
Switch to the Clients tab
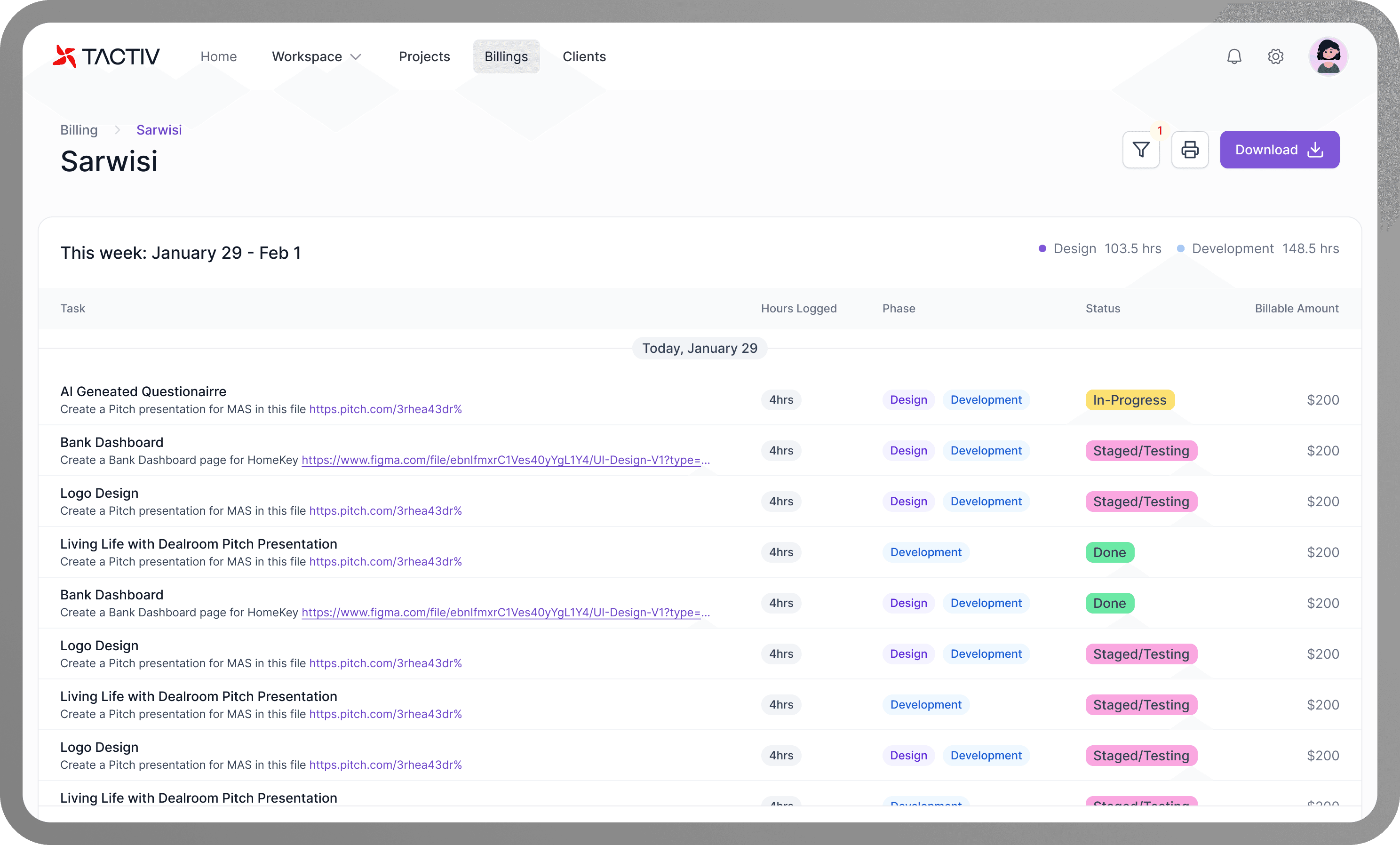tap(584, 56)
